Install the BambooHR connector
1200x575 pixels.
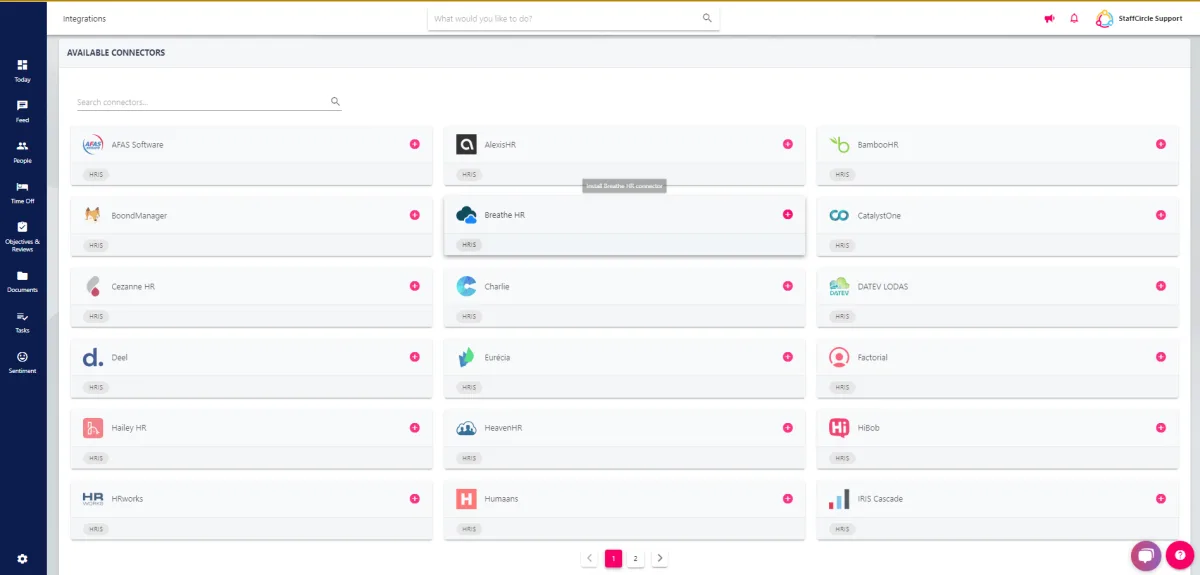tap(1160, 144)
